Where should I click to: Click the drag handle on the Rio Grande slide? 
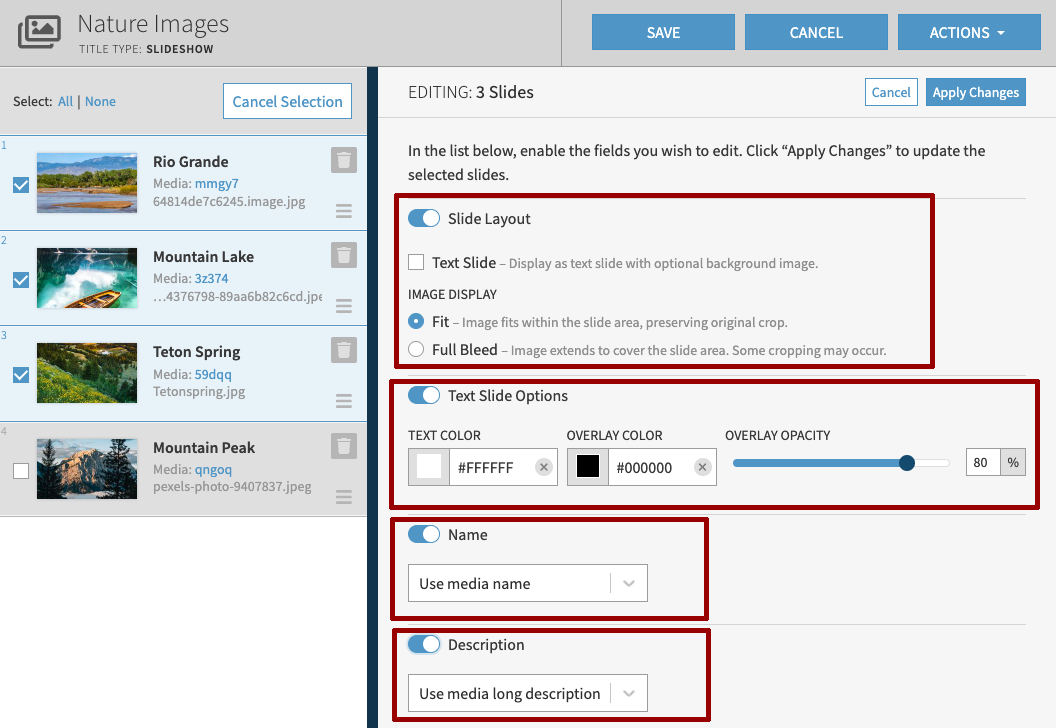click(343, 210)
